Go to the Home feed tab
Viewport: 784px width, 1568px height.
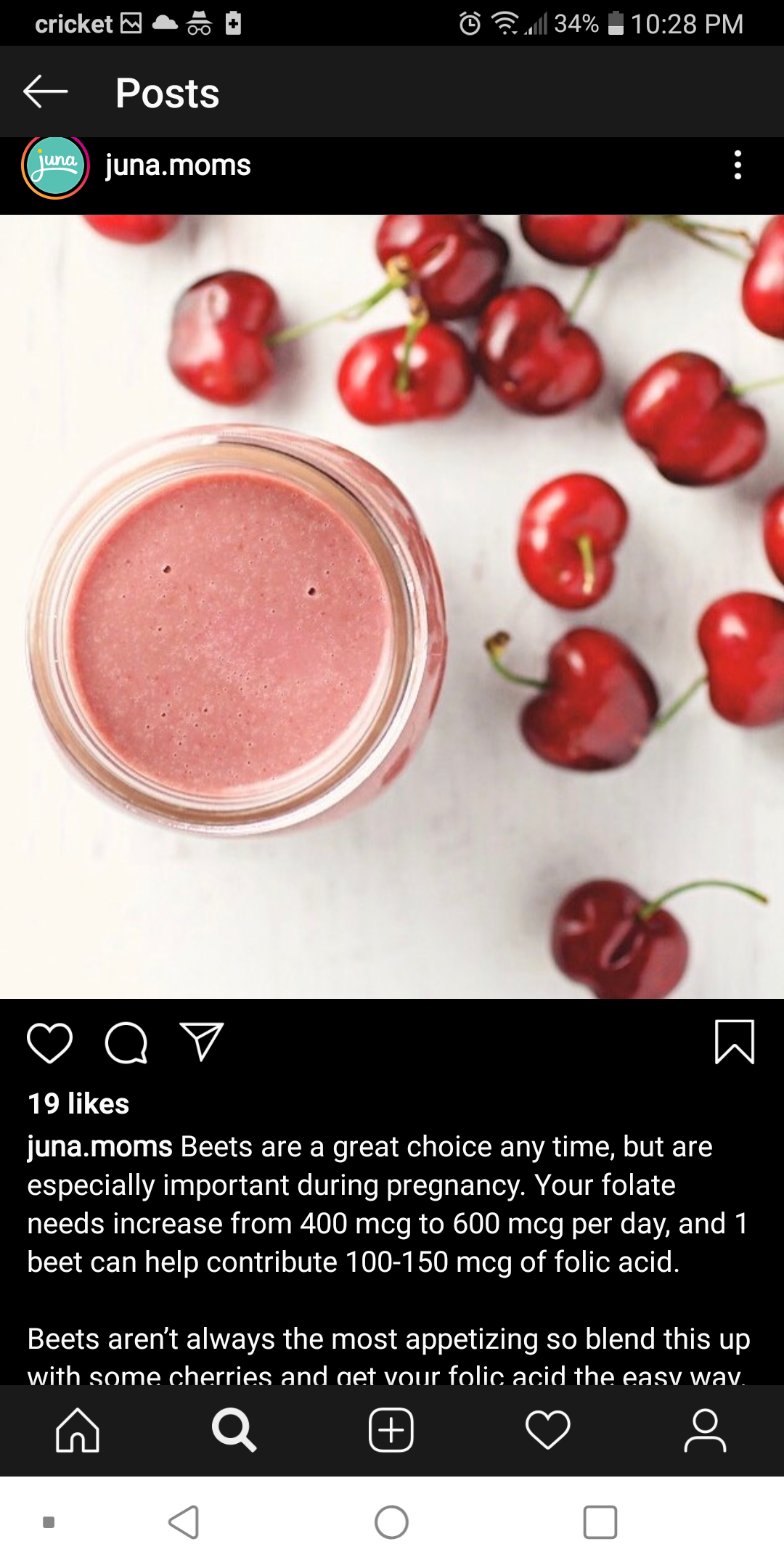pos(78,1430)
